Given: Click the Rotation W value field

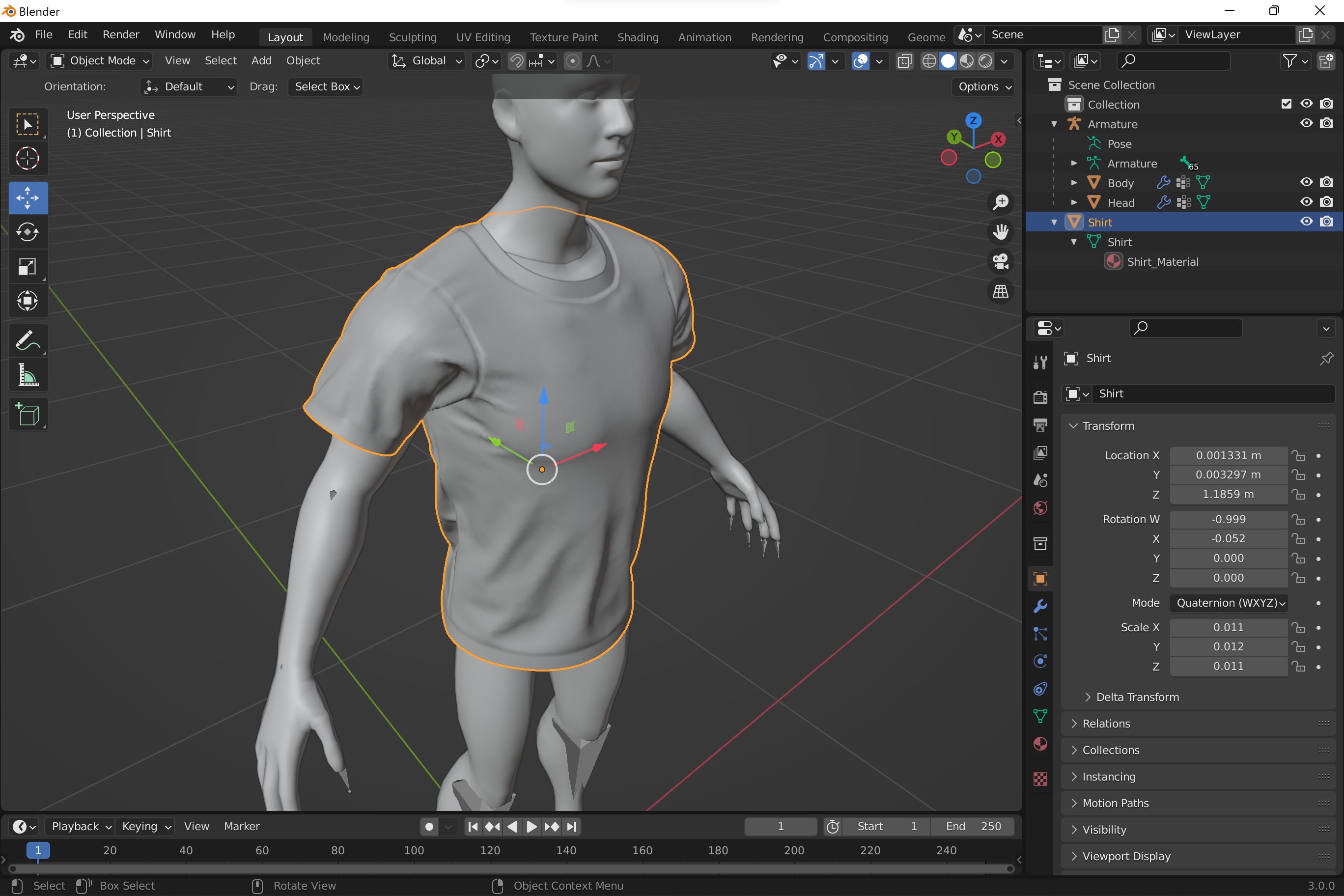Looking at the screenshot, I should click(x=1229, y=519).
